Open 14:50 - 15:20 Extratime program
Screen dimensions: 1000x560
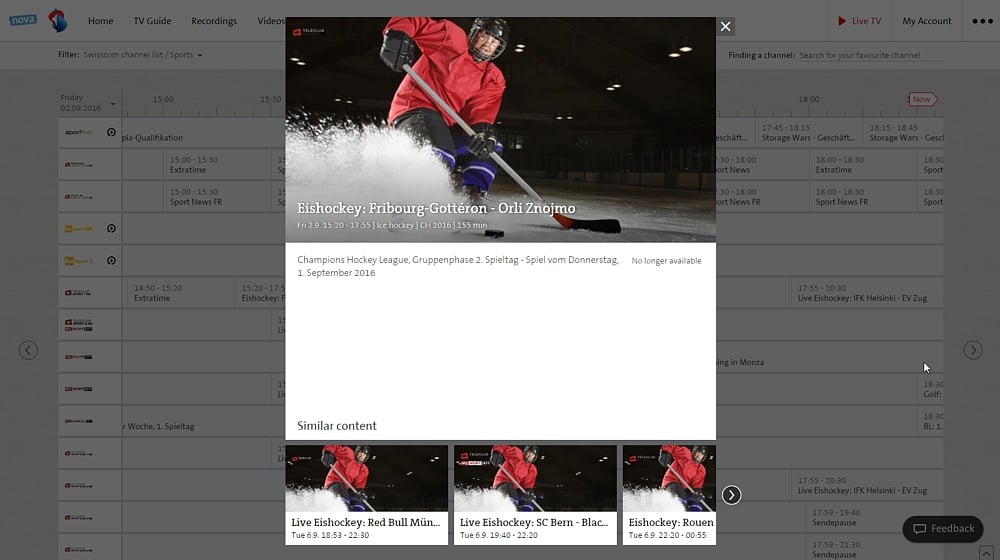(180, 293)
